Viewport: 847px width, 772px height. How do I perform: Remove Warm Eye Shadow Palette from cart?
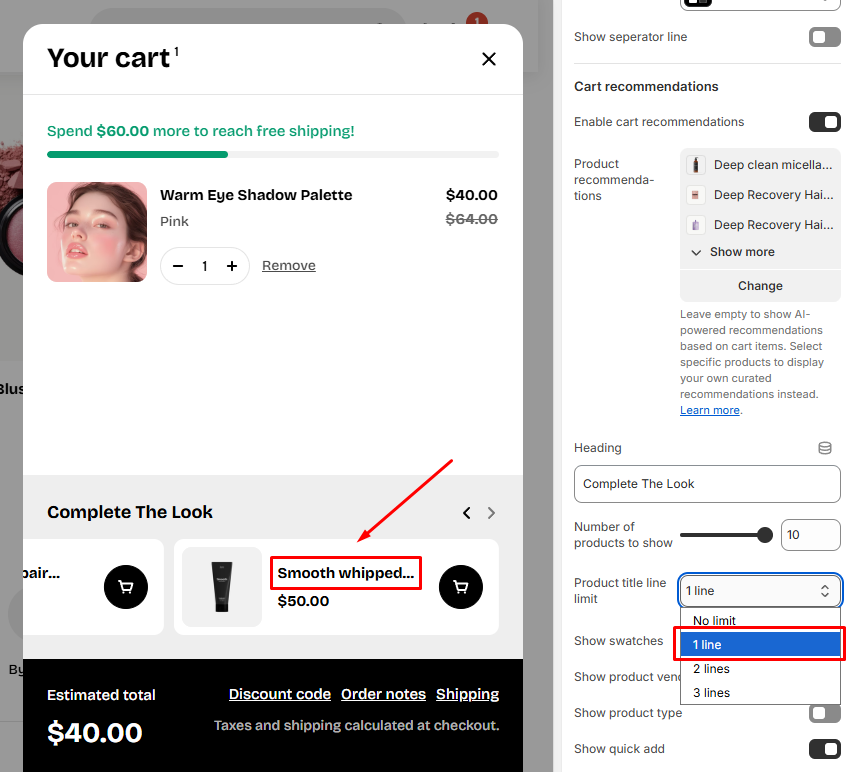(288, 266)
